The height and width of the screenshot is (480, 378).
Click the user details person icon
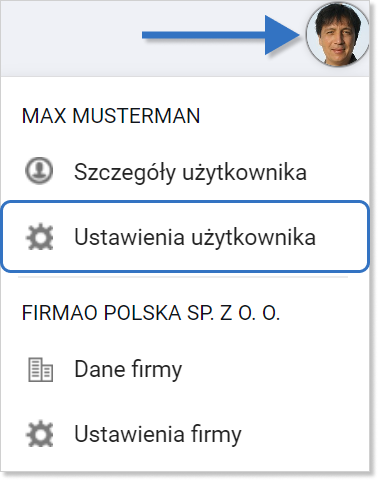(x=39, y=171)
